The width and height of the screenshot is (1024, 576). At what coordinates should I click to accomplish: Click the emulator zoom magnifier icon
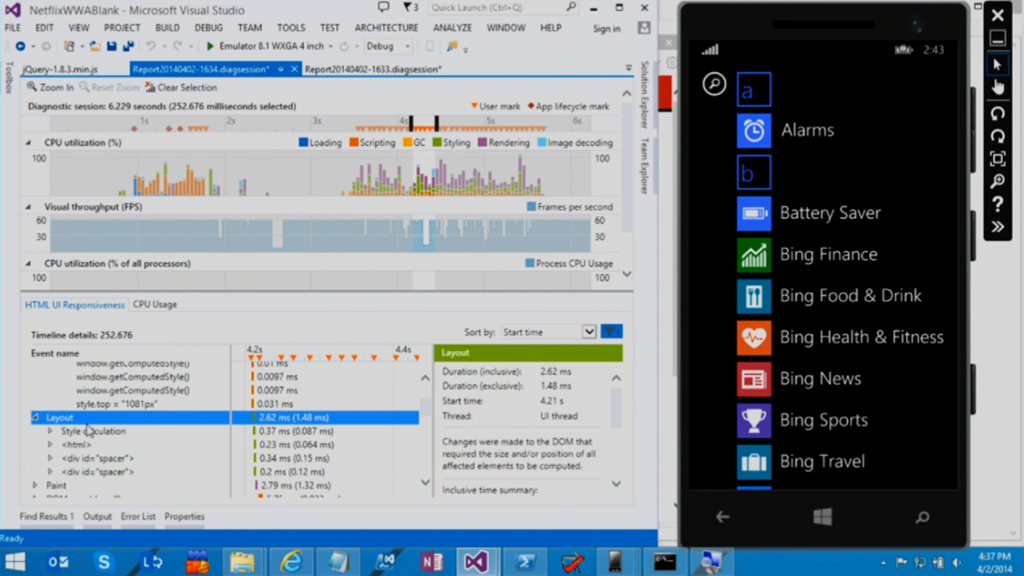pos(997,182)
